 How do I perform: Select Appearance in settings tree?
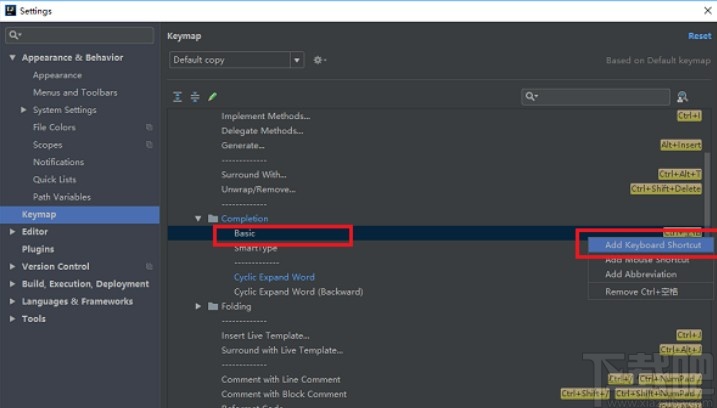(x=57, y=75)
